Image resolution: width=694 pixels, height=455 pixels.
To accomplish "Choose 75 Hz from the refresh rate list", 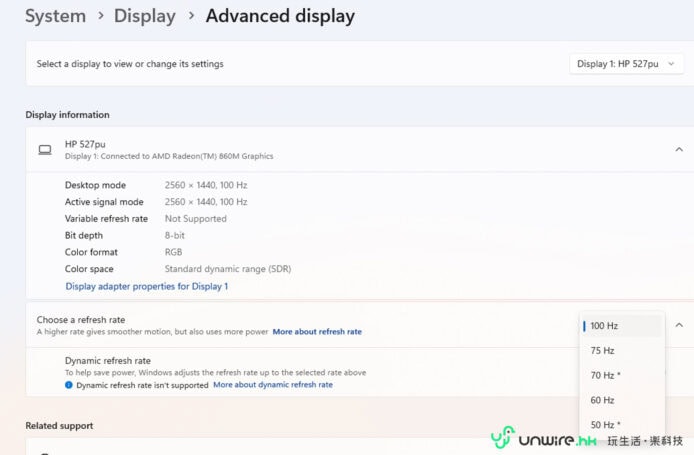I will pos(602,351).
